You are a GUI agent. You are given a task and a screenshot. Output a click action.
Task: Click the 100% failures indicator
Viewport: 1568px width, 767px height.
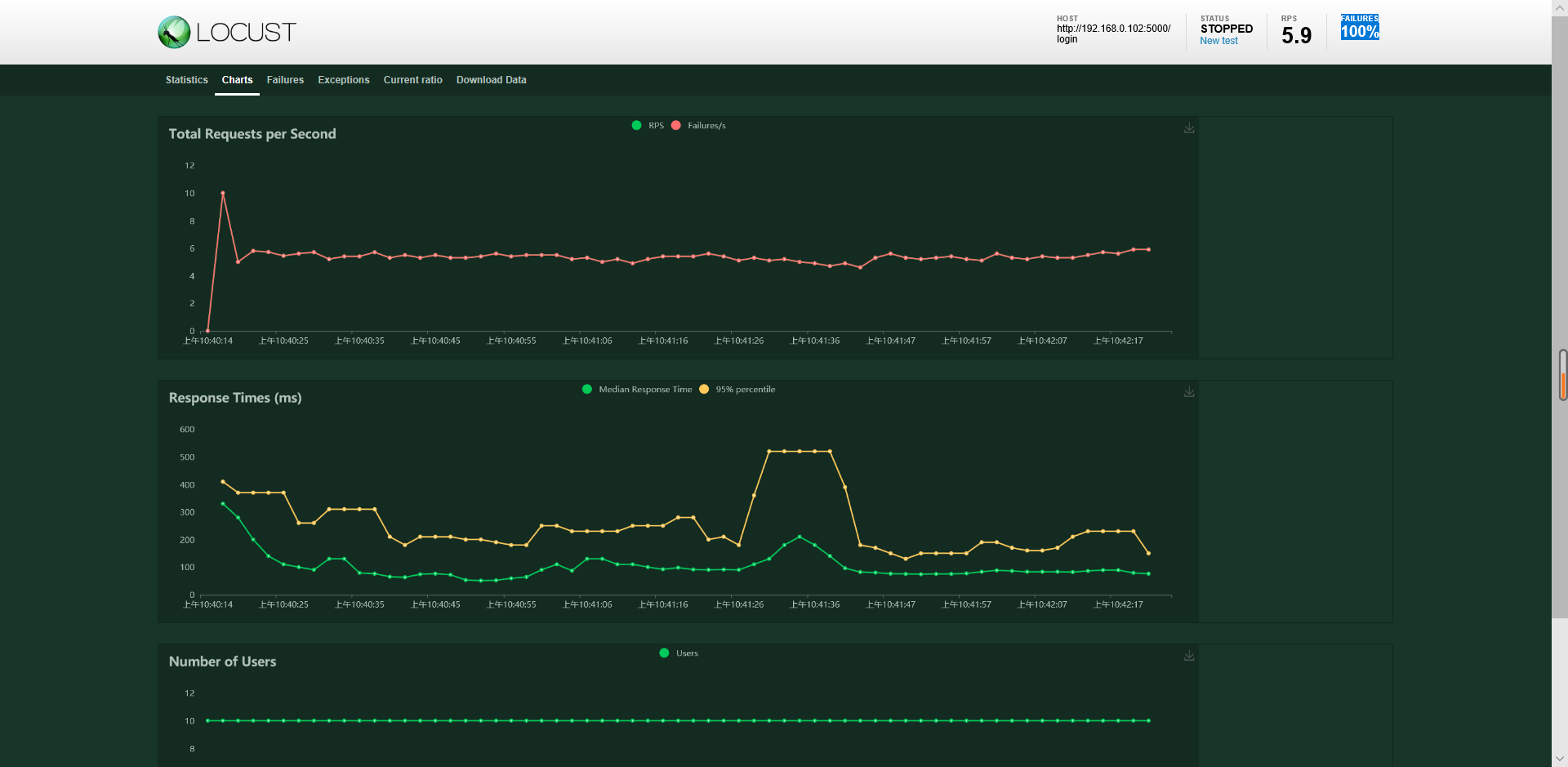pos(1360,28)
